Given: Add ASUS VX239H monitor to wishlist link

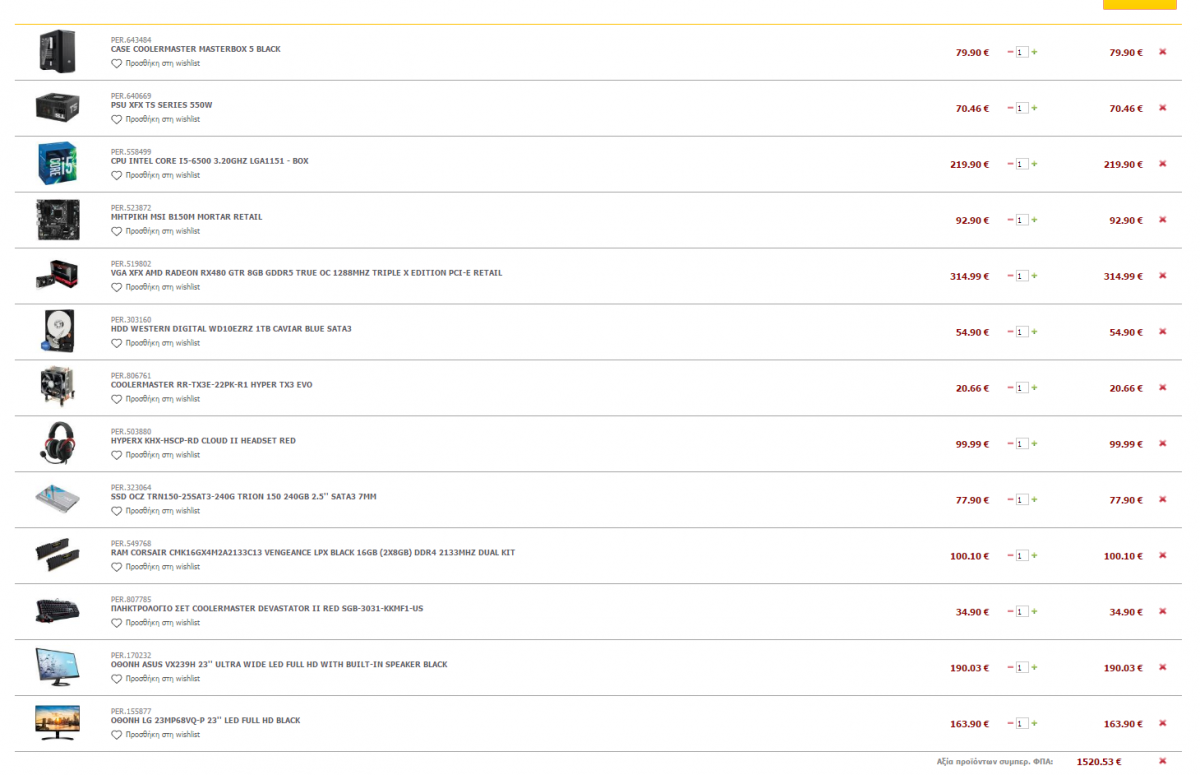Looking at the screenshot, I should pos(163,679).
